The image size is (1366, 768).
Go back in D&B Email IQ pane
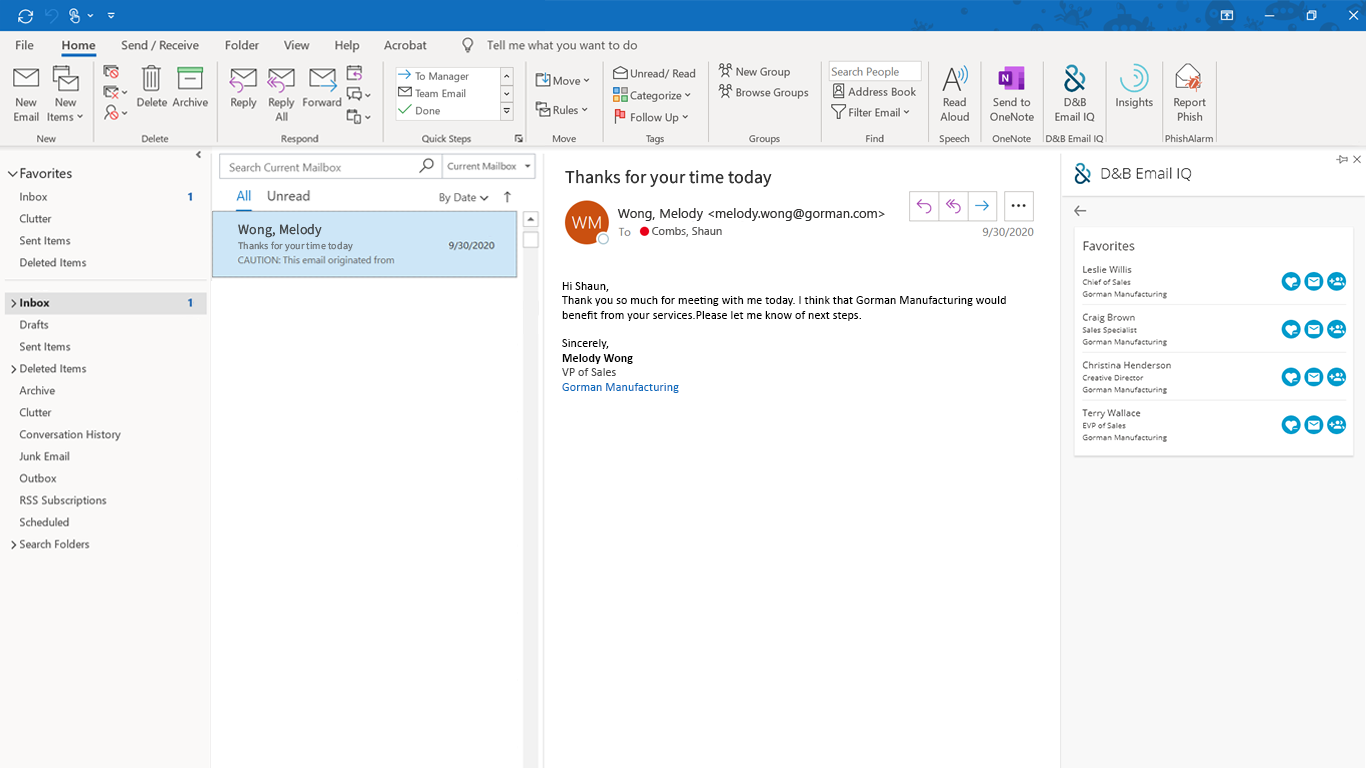tap(1080, 211)
